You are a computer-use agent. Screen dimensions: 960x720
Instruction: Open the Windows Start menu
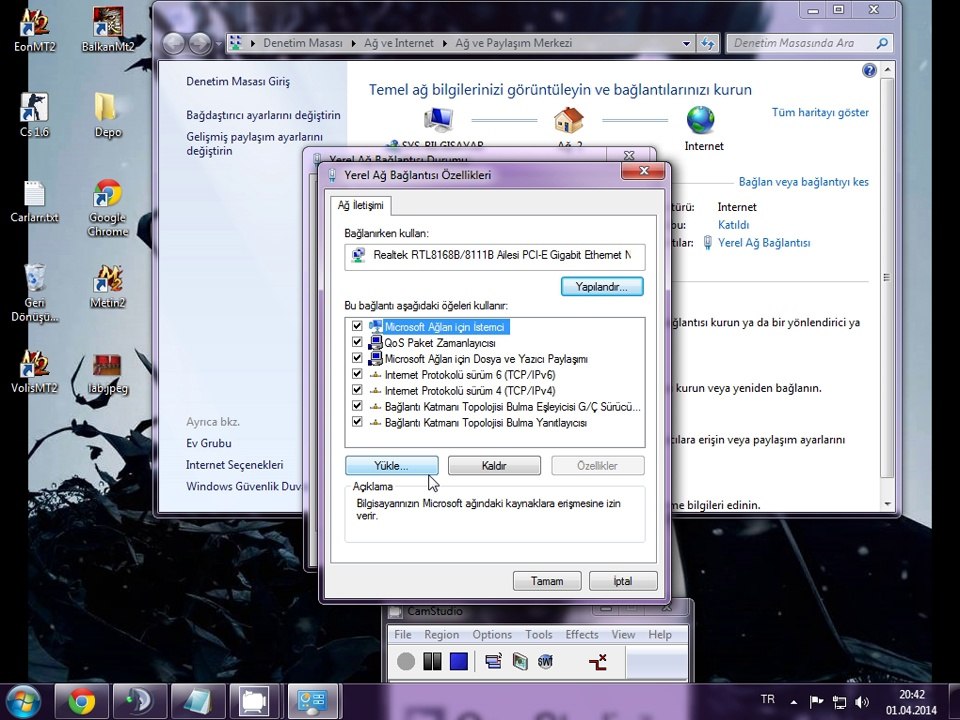[x=23, y=702]
